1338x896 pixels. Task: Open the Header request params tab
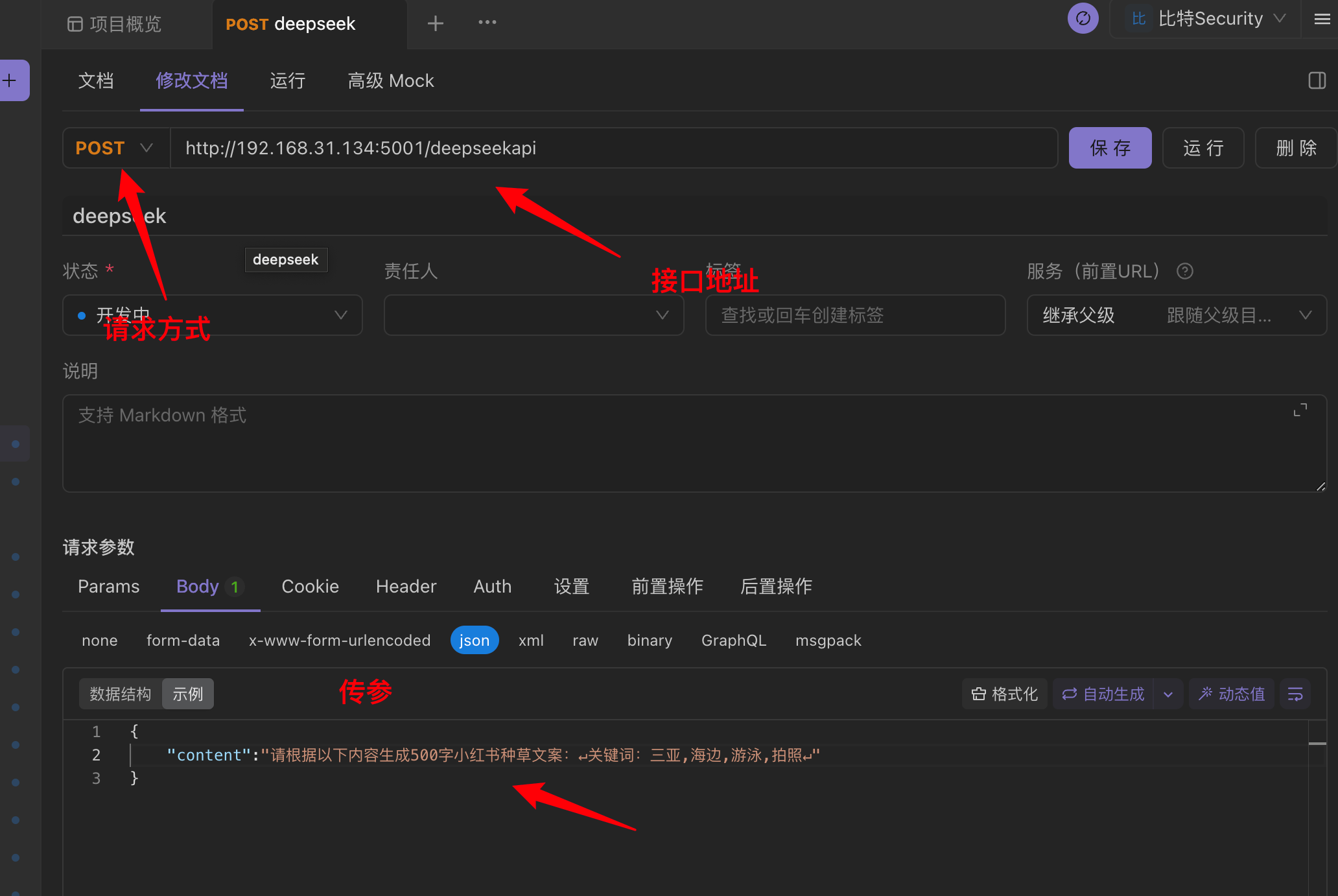coord(406,586)
